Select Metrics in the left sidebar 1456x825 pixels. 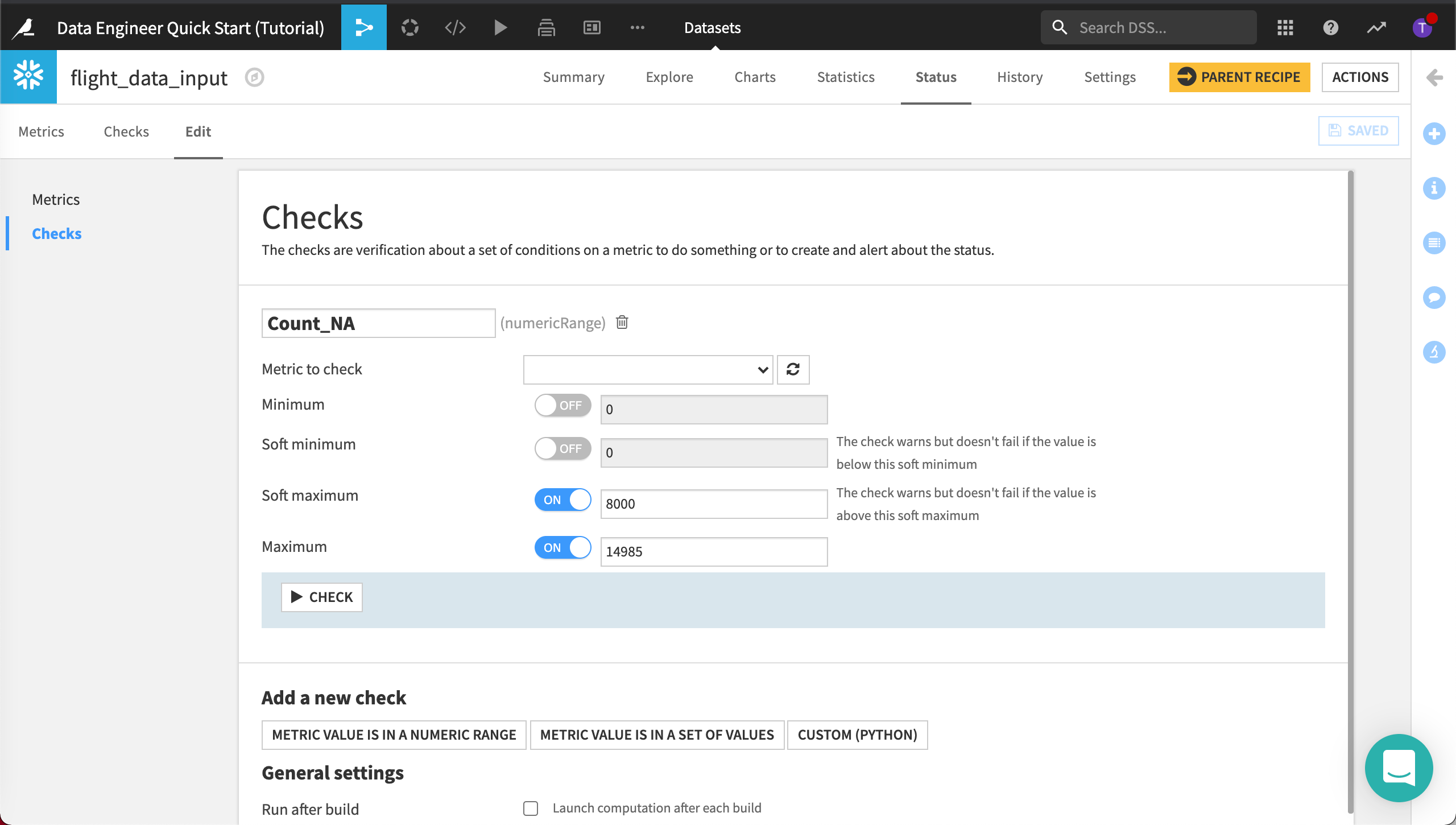[x=56, y=199]
